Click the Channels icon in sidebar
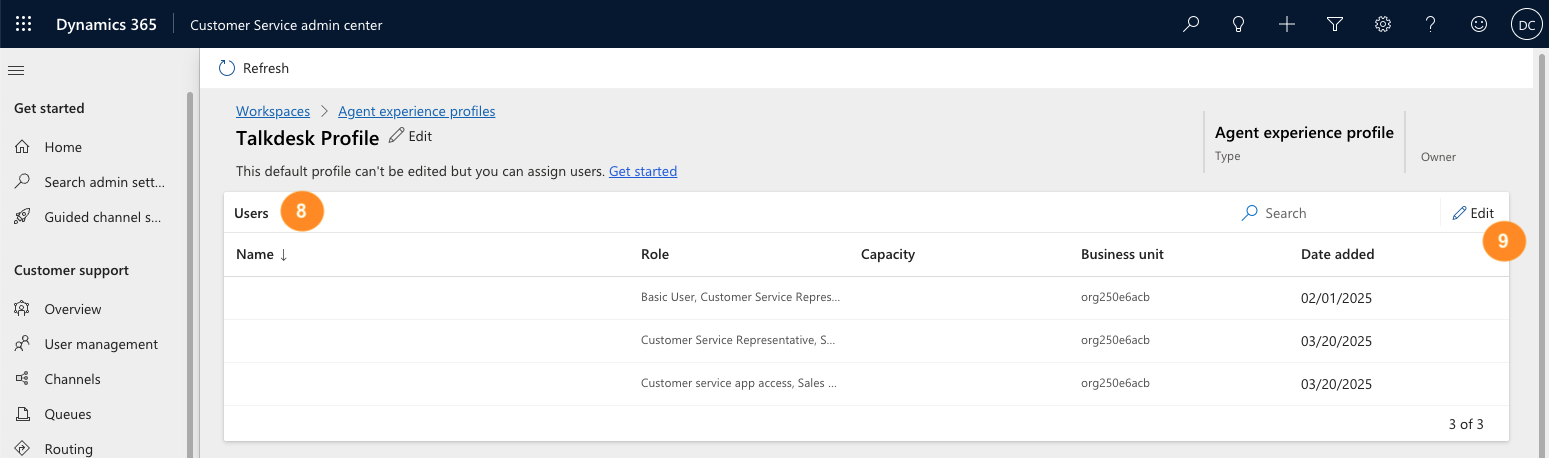Screen dimensions: 1549x458 (x=22, y=379)
